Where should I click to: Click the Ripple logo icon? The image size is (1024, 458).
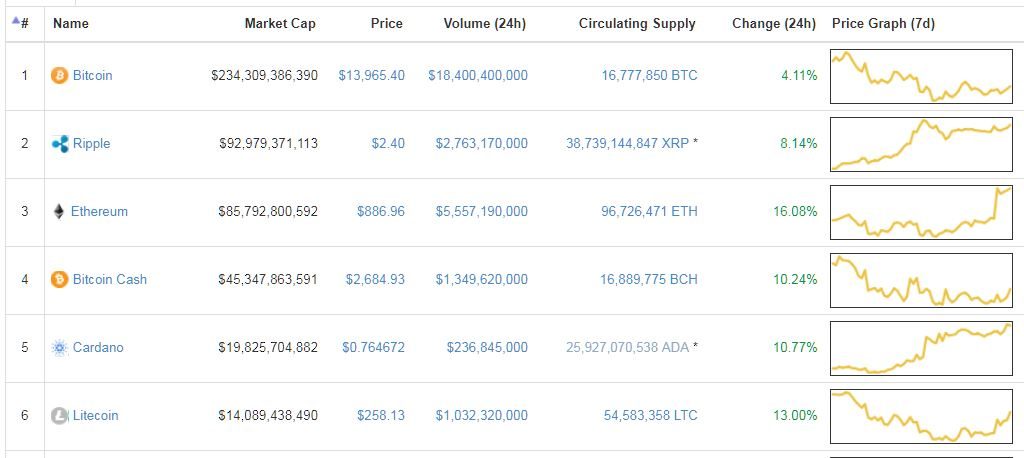(60, 144)
